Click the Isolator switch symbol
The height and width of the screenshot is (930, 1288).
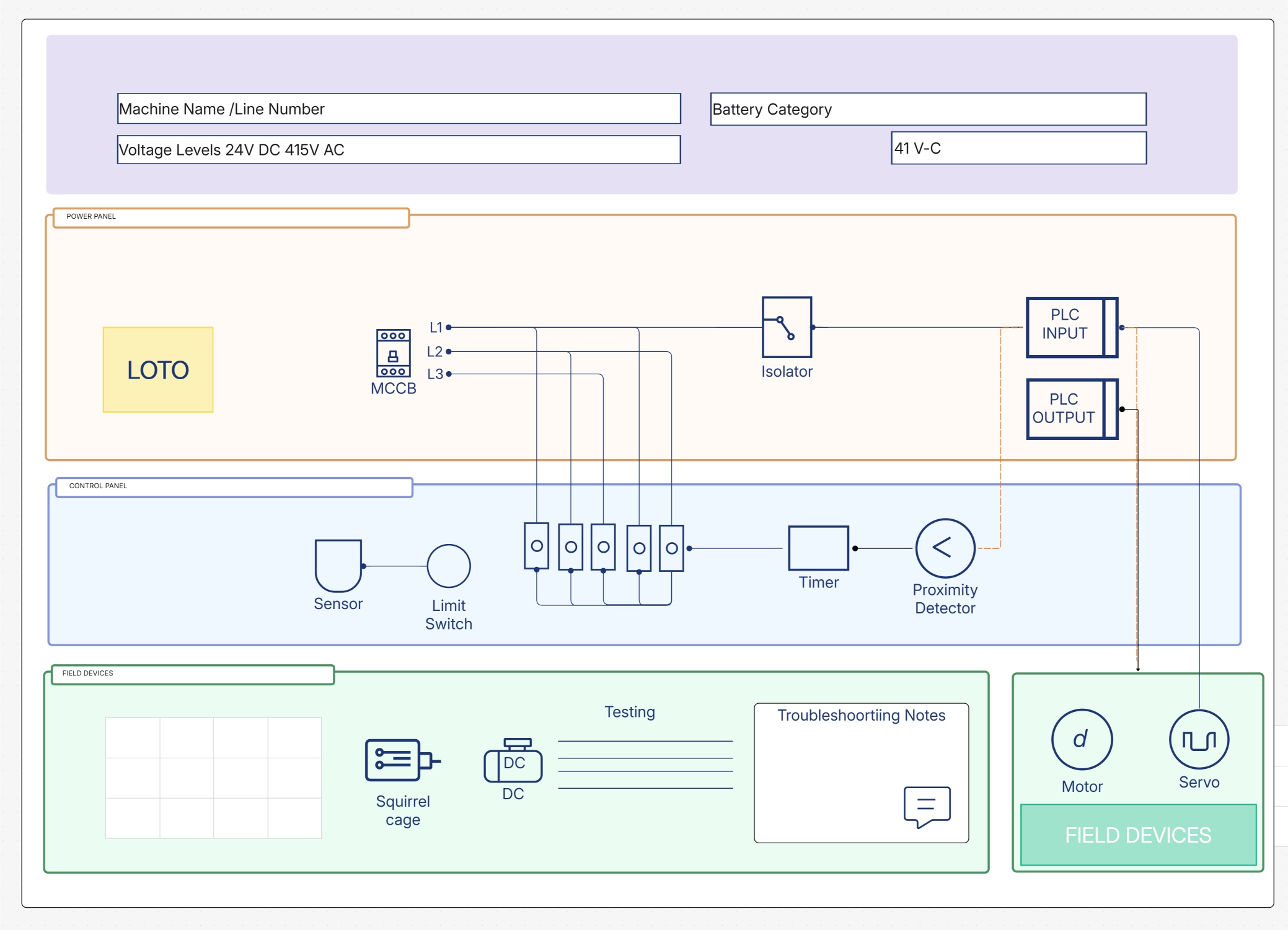tap(787, 327)
